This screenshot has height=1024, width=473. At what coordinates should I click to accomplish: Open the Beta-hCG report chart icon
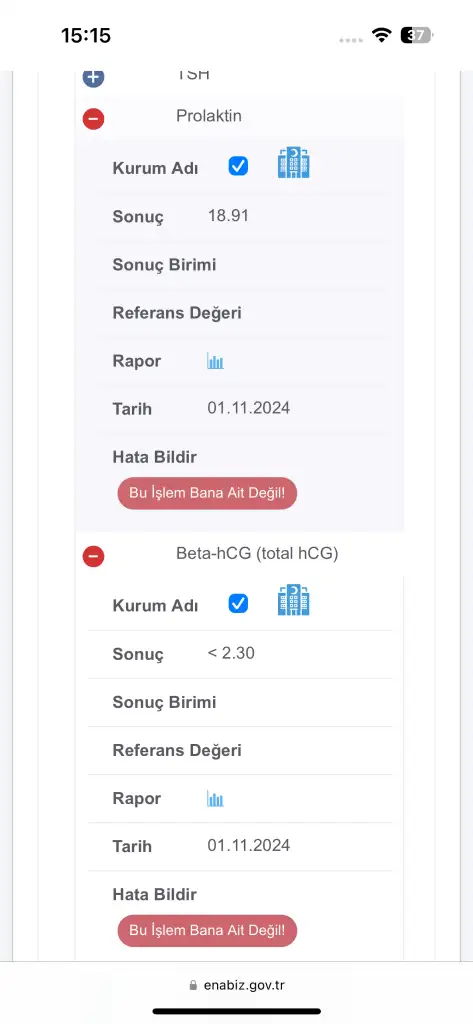[216, 799]
